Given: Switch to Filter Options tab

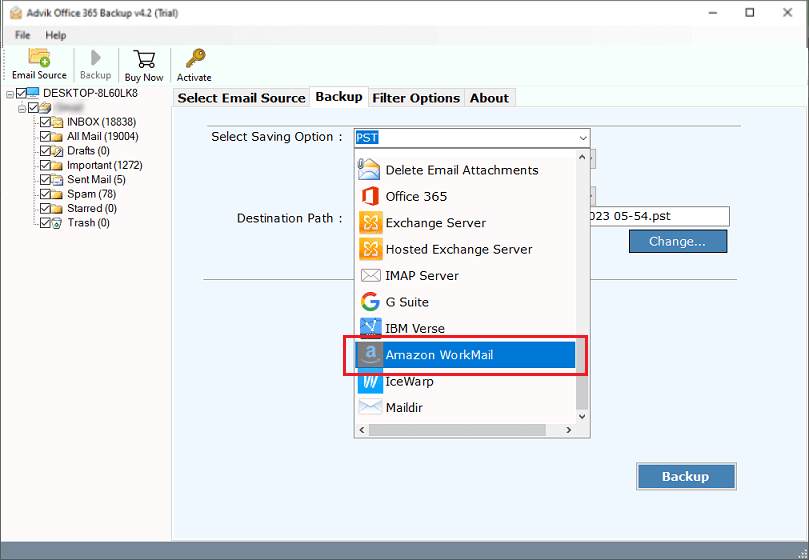Looking at the screenshot, I should 416,98.
